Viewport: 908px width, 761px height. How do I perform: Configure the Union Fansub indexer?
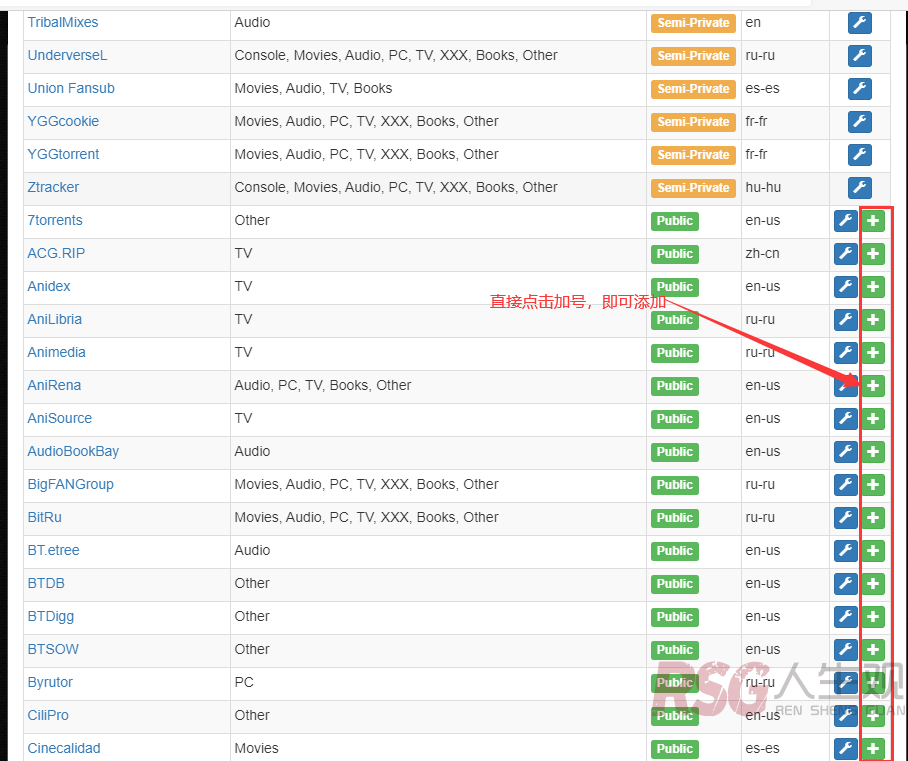tap(859, 89)
